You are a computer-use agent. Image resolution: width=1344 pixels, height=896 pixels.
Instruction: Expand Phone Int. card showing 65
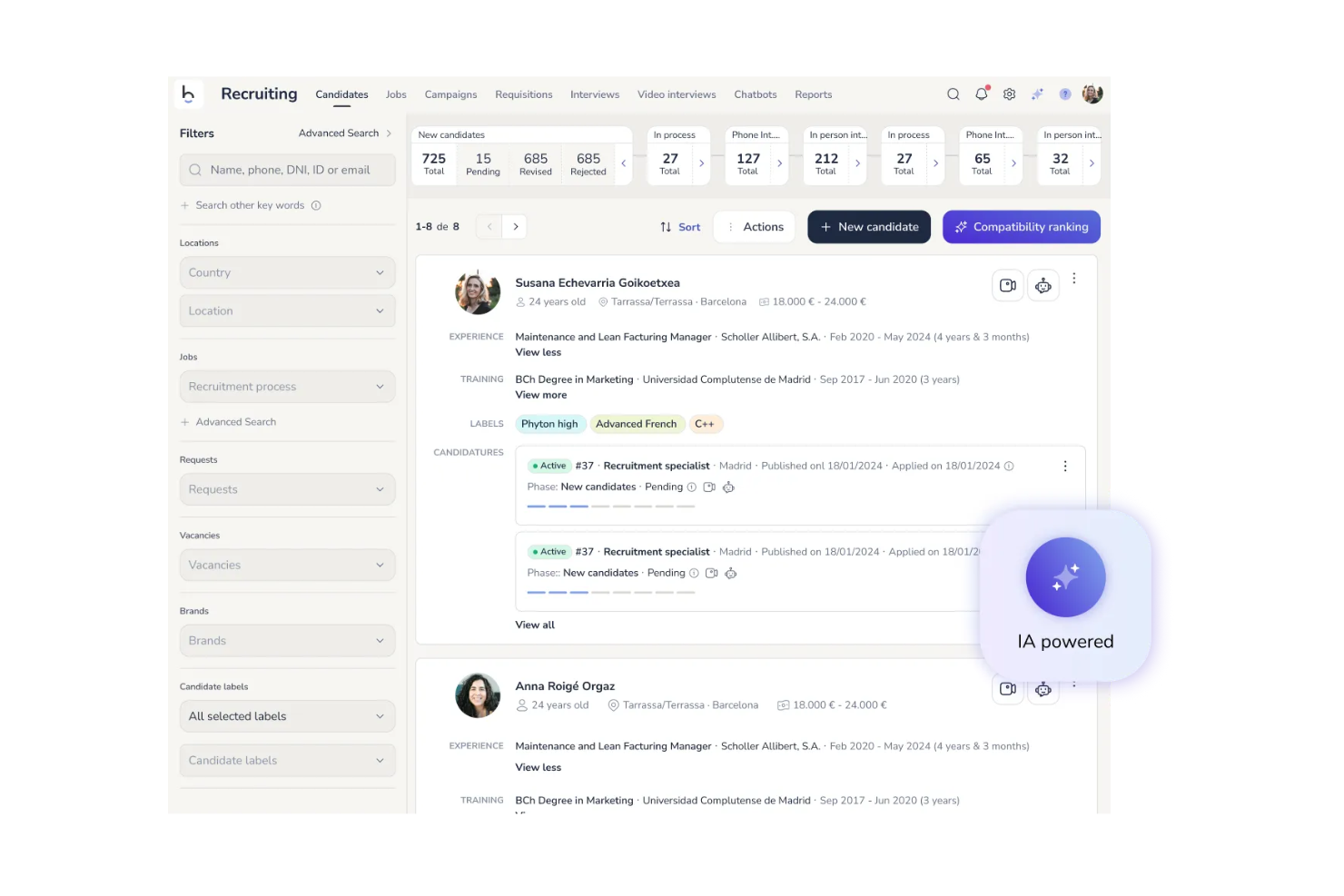[1013, 163]
